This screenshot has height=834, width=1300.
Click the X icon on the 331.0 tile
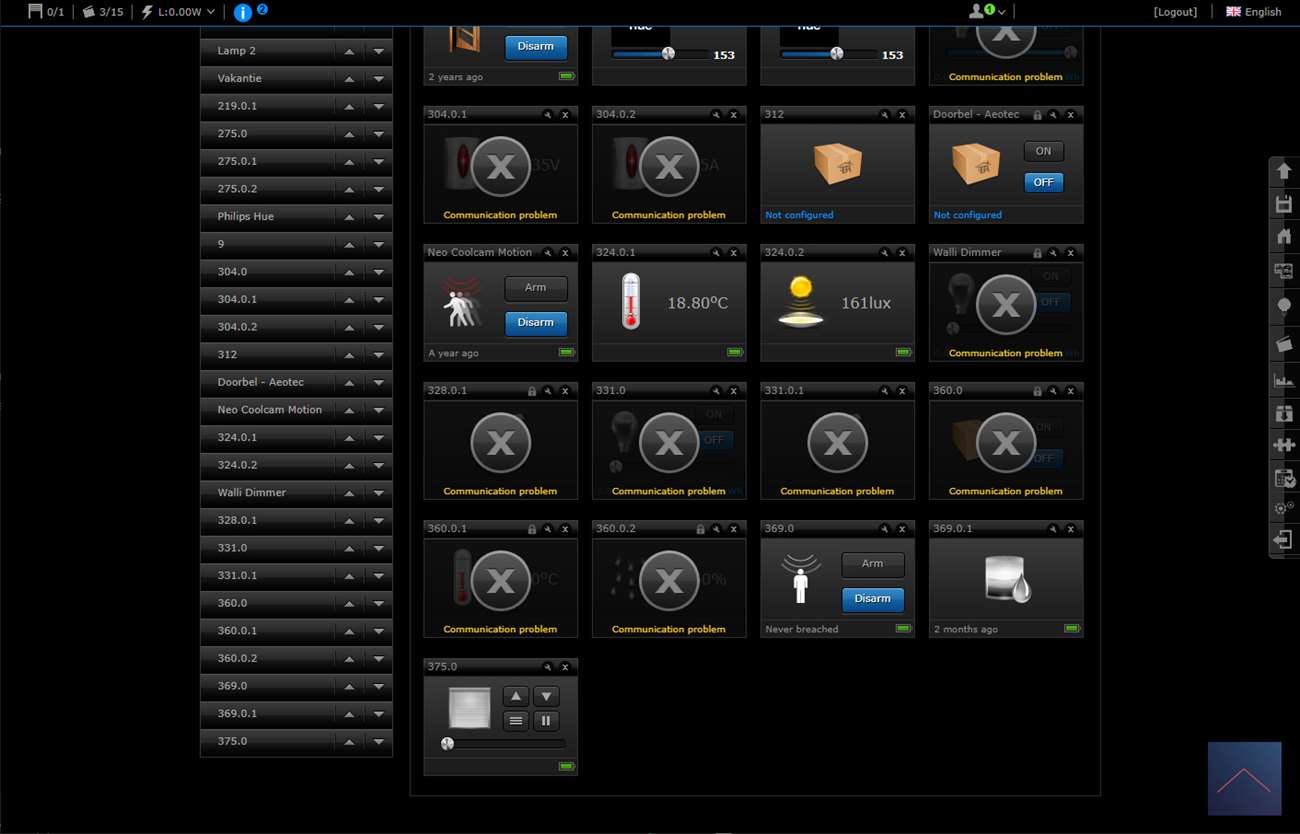coord(733,391)
